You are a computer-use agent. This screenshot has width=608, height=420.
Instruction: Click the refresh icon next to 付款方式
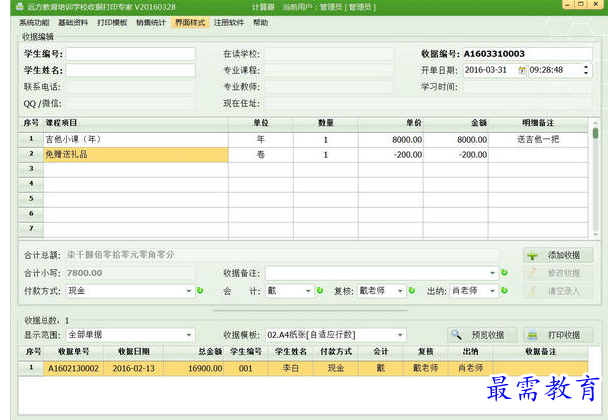pyautogui.click(x=200, y=290)
